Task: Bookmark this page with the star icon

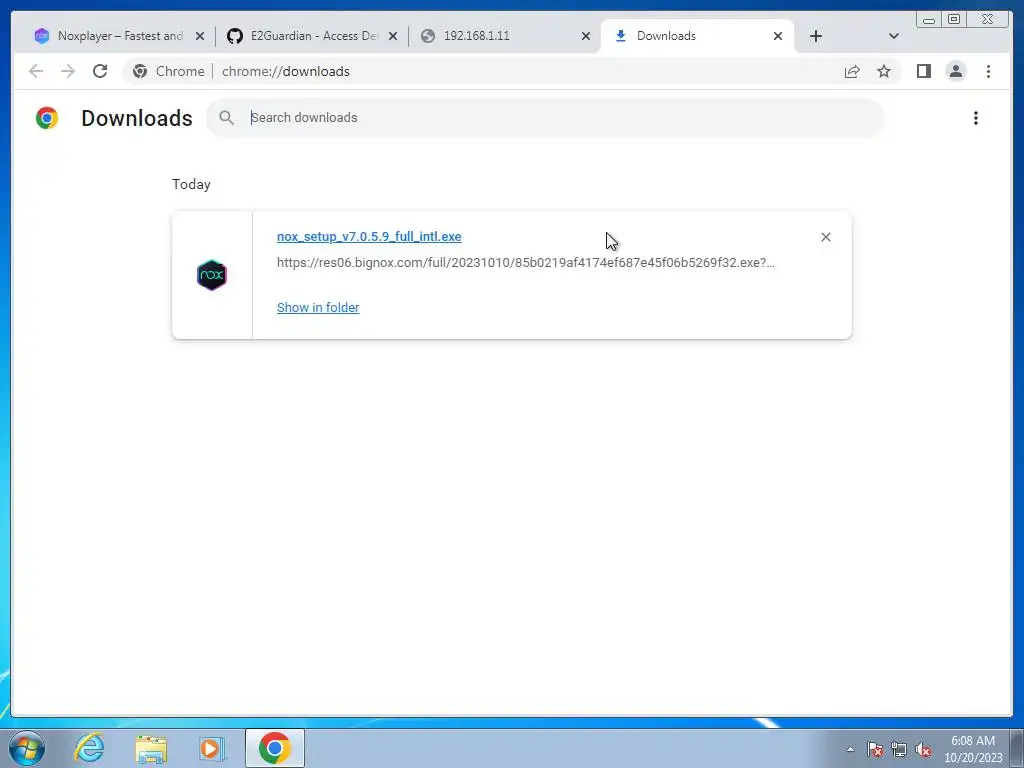Action: [884, 71]
